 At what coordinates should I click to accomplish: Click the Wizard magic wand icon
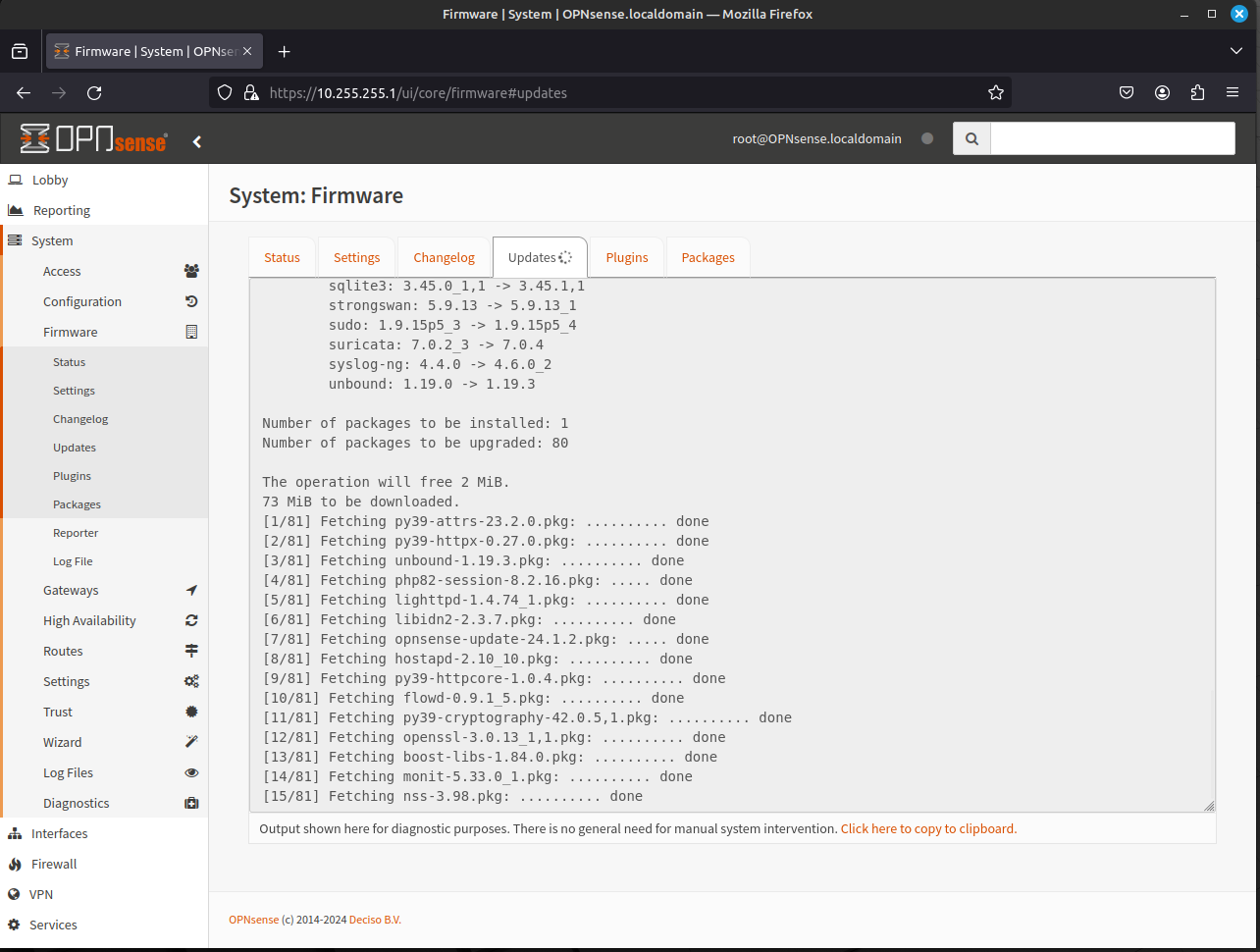click(191, 742)
